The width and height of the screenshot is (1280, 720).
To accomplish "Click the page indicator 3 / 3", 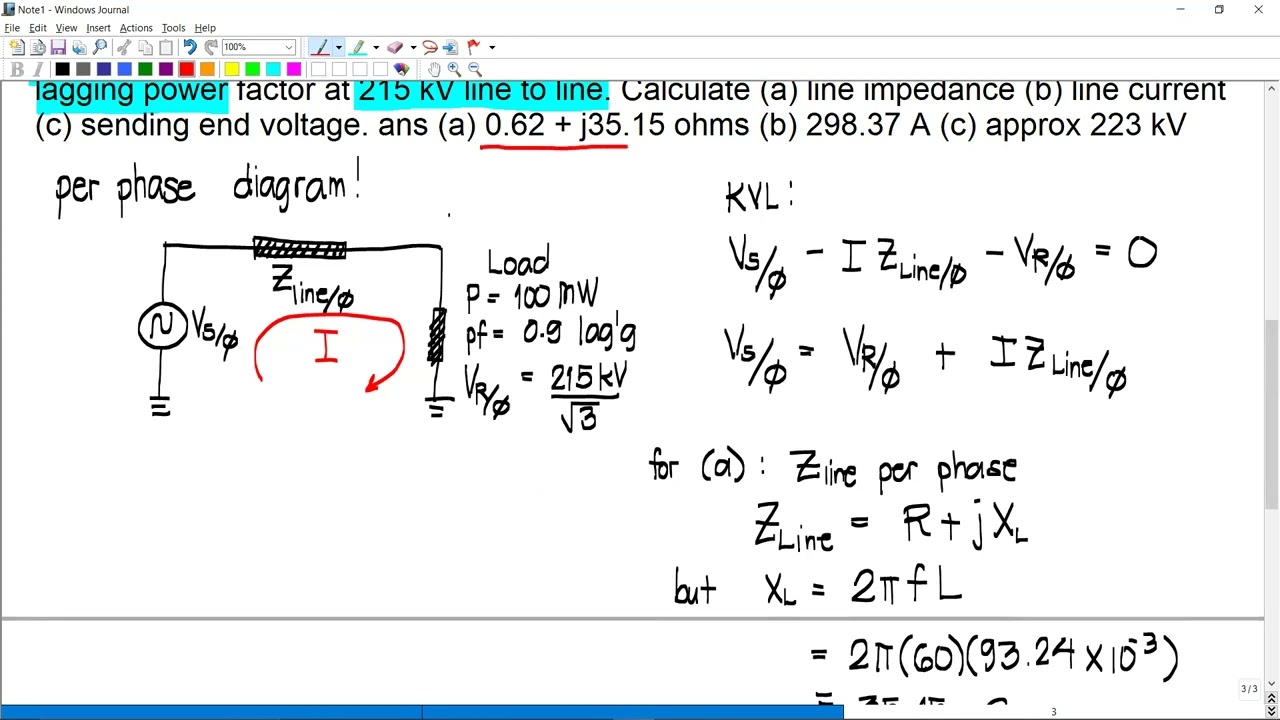I will [1249, 689].
